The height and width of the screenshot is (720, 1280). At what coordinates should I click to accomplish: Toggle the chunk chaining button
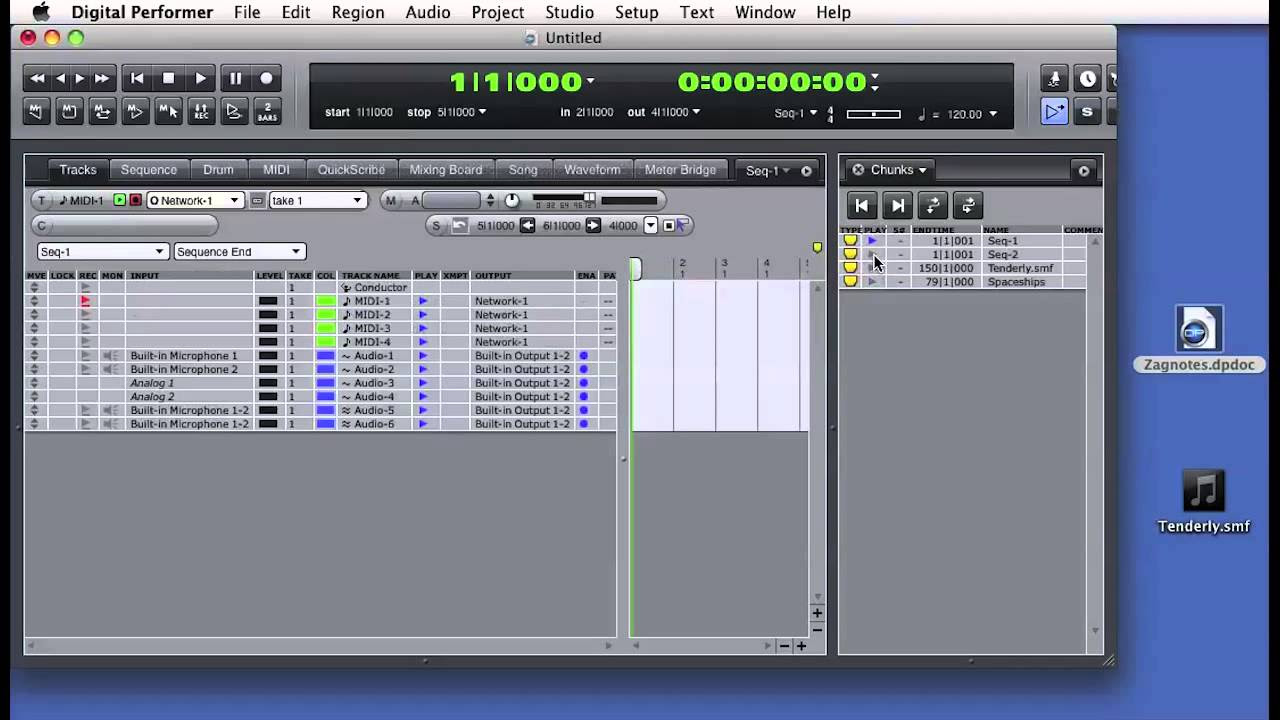click(932, 206)
